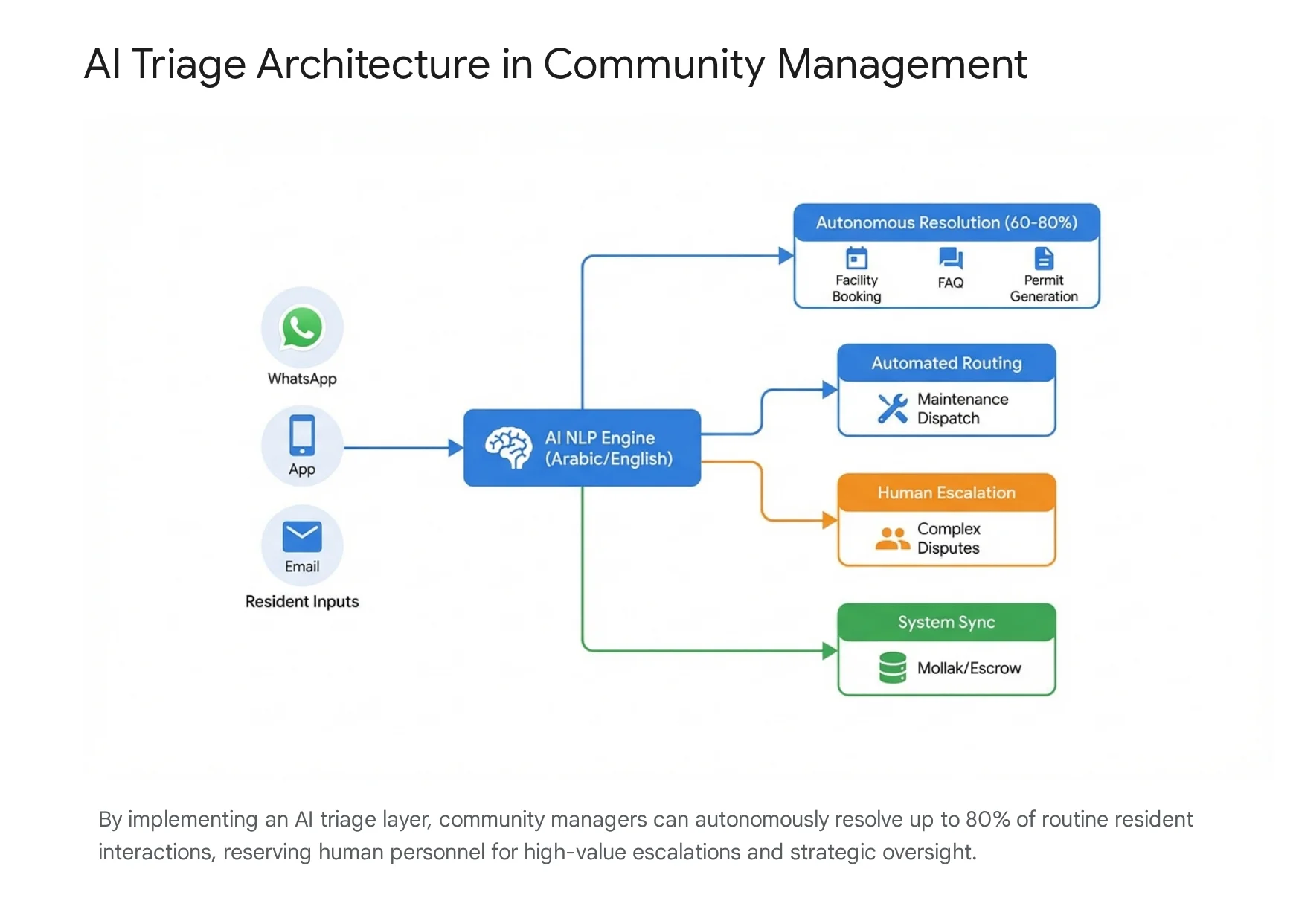Click the Complex Disputes people icon
The width and height of the screenshot is (1296, 924).
tap(893, 538)
